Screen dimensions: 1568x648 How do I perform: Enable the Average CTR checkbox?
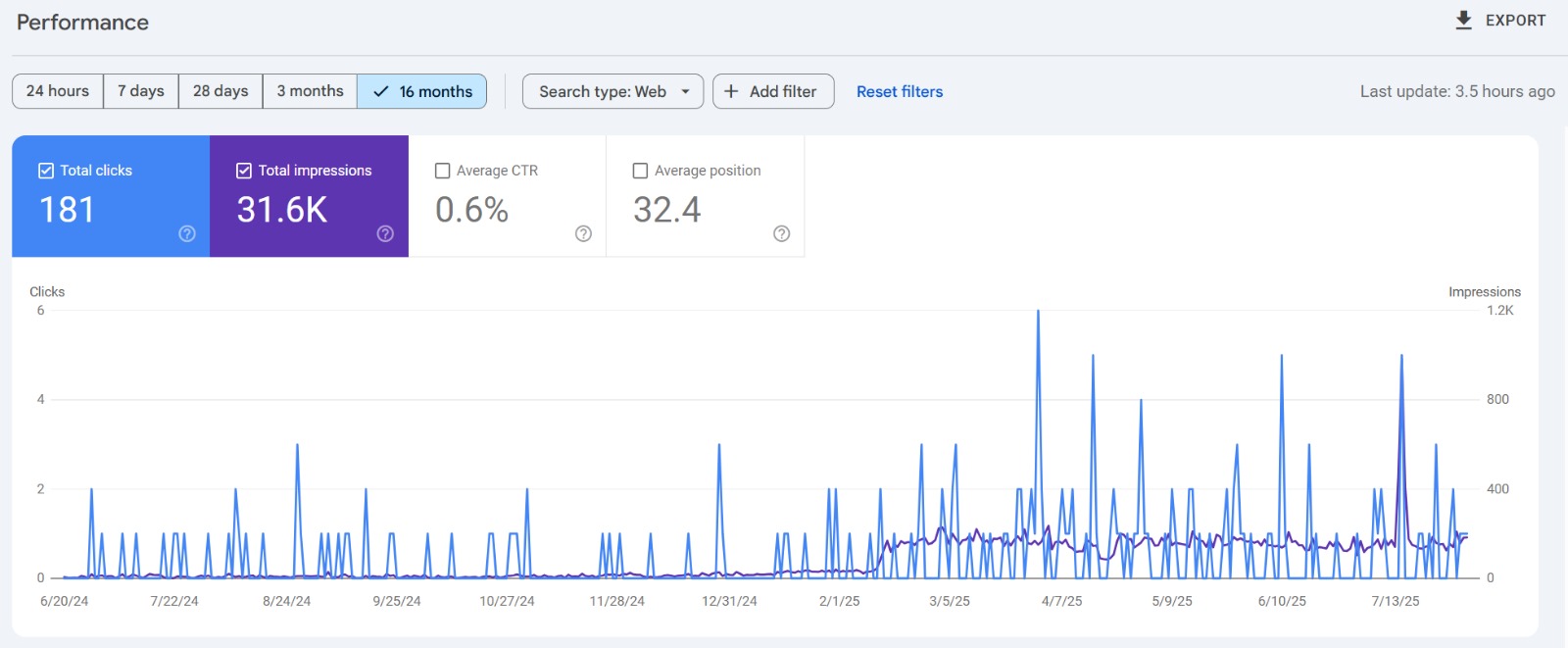pyautogui.click(x=442, y=171)
